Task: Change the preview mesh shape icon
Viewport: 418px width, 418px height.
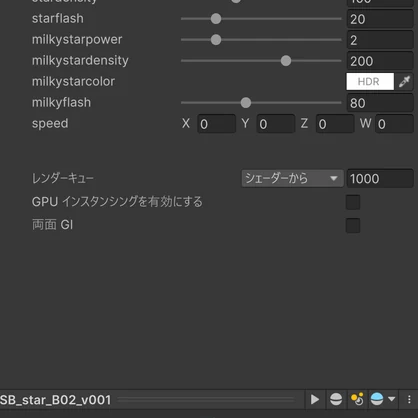Action: [x=336, y=399]
